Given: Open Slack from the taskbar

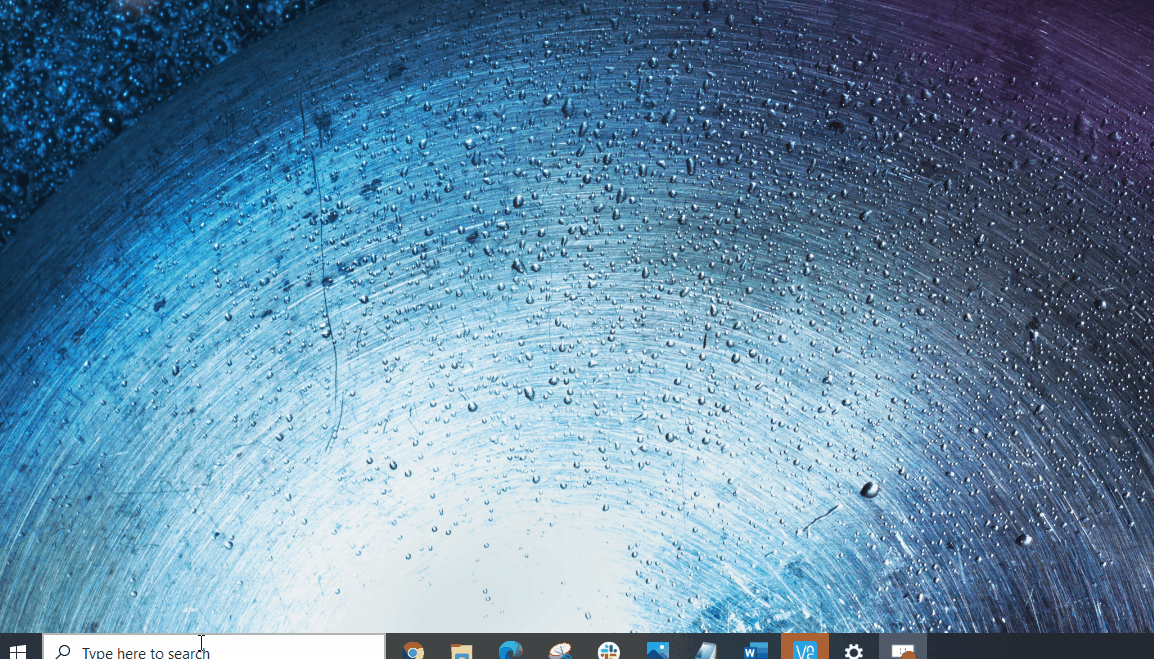Looking at the screenshot, I should point(609,649).
